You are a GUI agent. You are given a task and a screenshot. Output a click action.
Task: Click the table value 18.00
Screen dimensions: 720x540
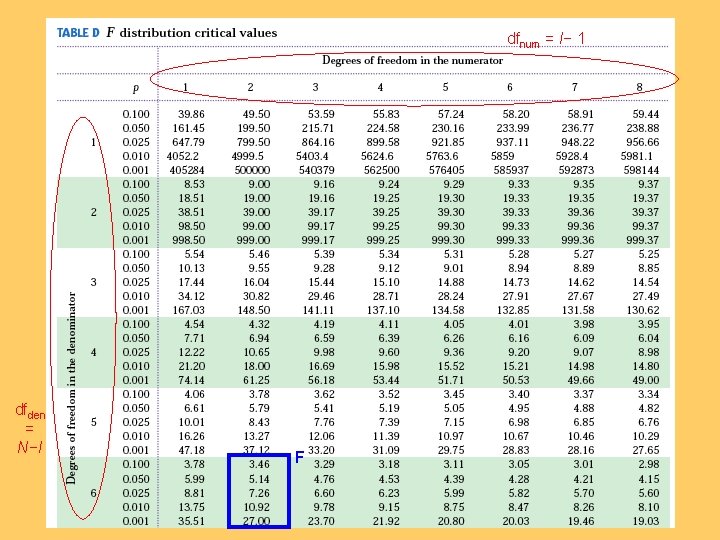[256, 366]
